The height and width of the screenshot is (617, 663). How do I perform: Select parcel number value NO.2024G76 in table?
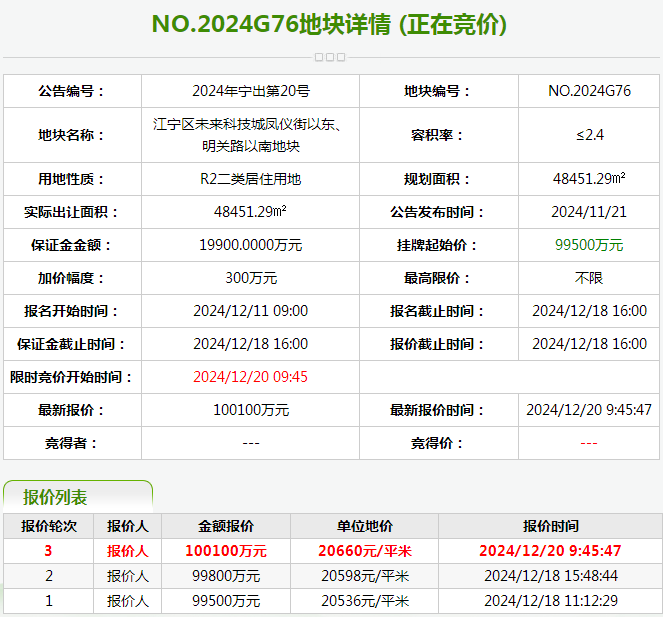(589, 91)
